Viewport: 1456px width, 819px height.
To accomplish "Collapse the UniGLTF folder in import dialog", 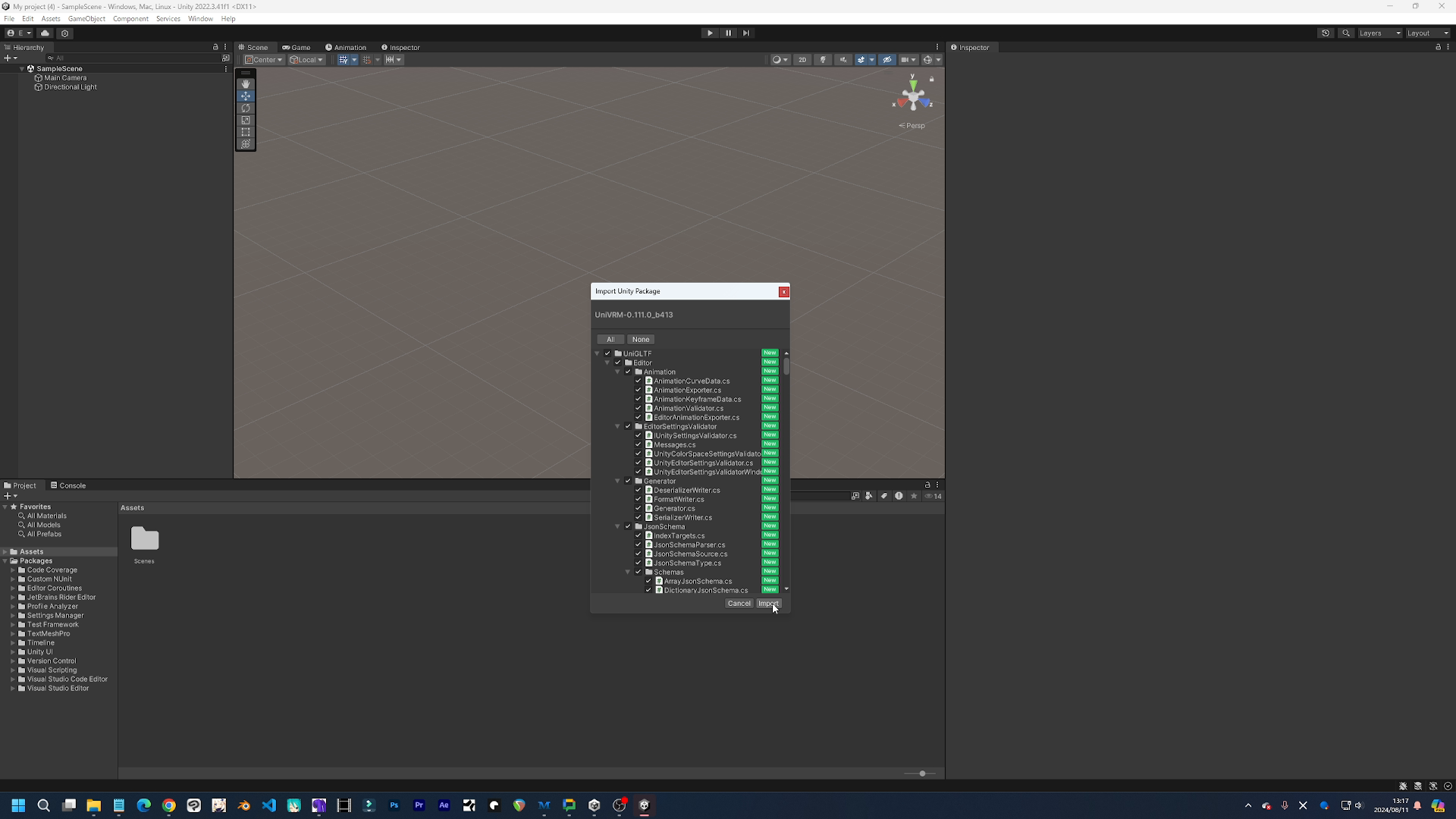I will [598, 353].
